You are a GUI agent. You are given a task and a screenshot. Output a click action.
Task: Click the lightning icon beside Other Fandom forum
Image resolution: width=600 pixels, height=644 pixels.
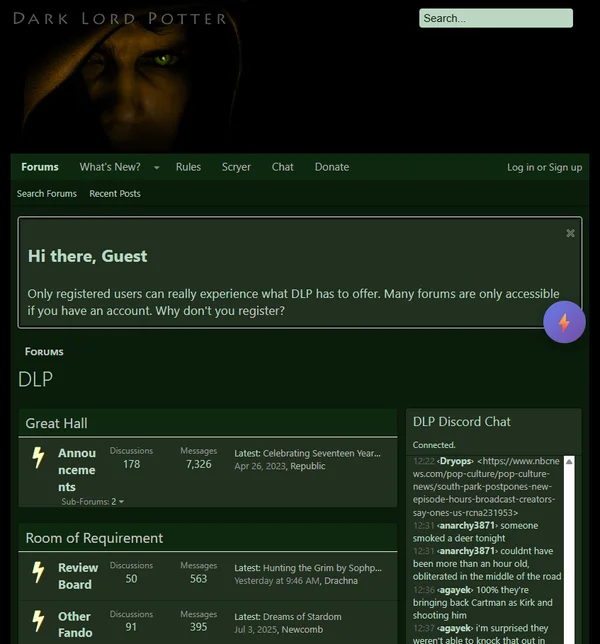[38, 621]
